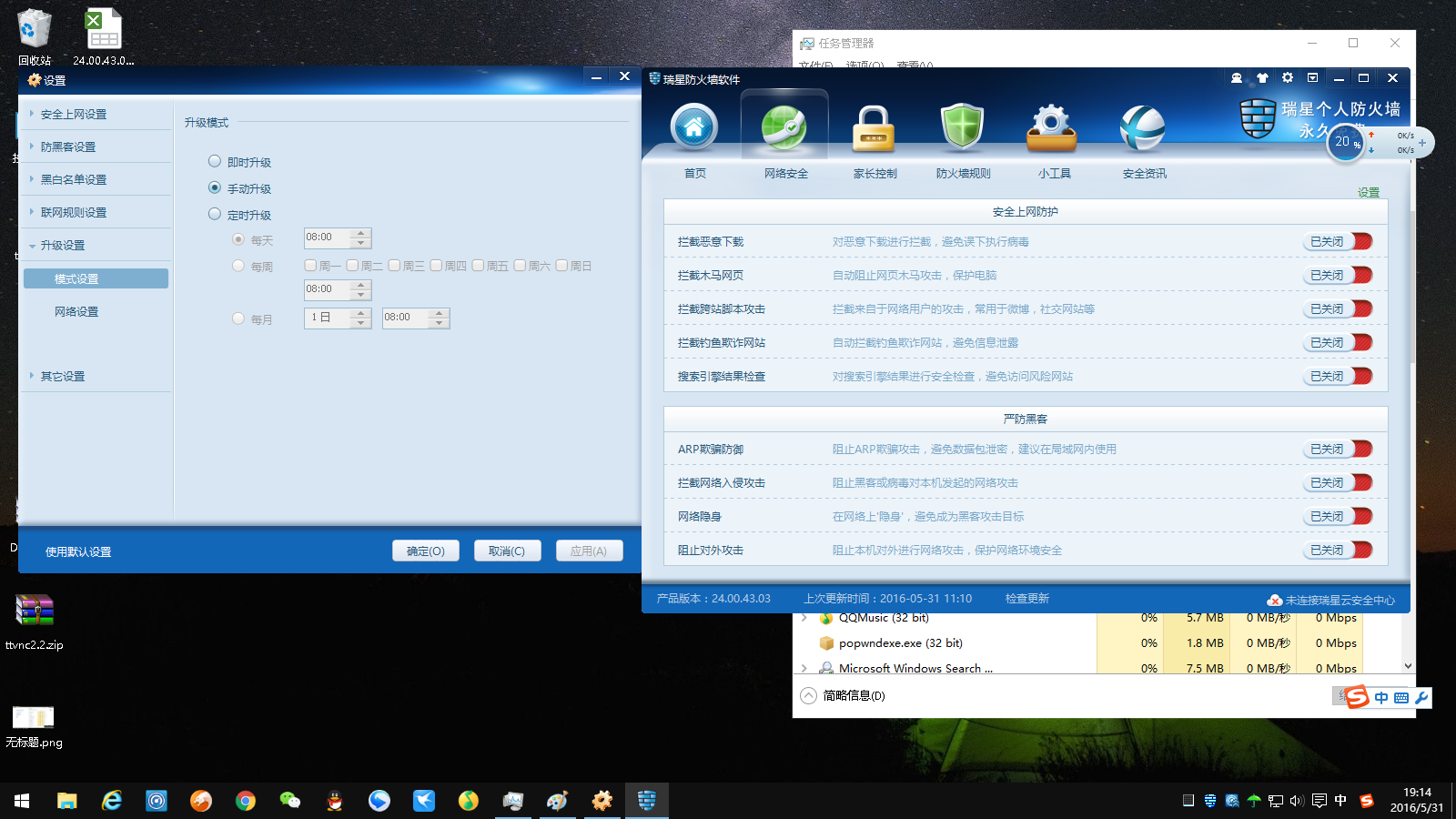Select the 无标题.png desktop file icon
The image size is (1456, 819).
[x=34, y=726]
